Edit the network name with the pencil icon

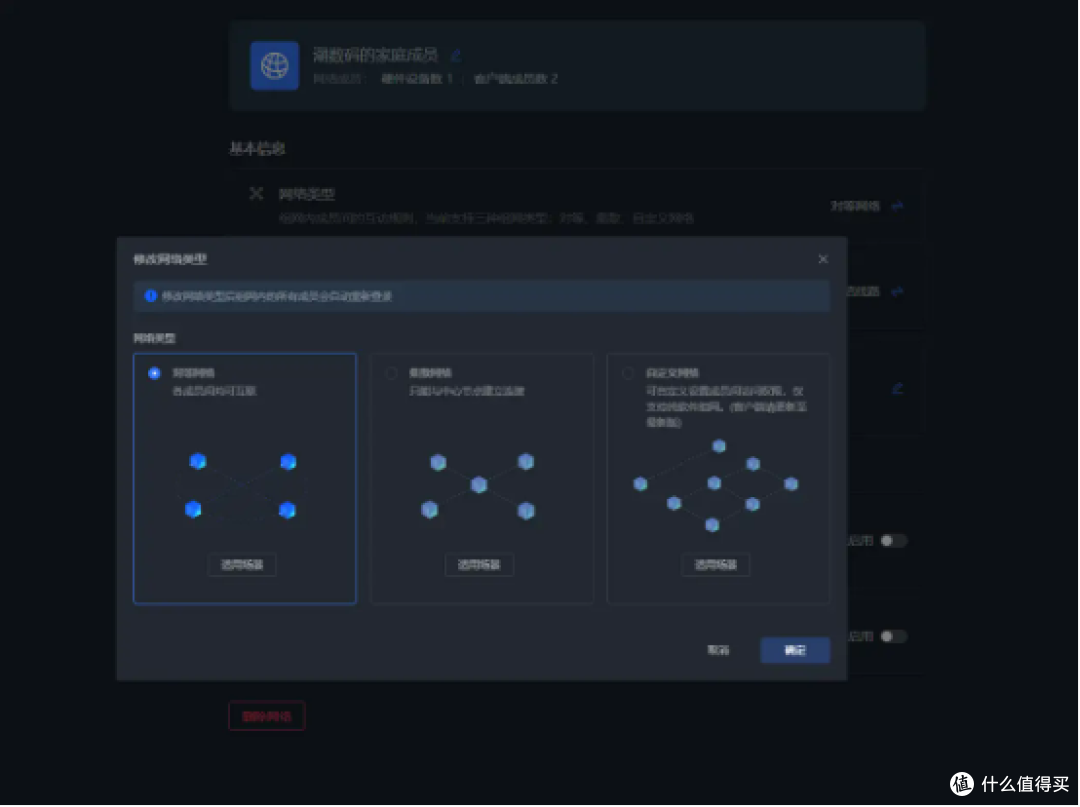coord(455,55)
